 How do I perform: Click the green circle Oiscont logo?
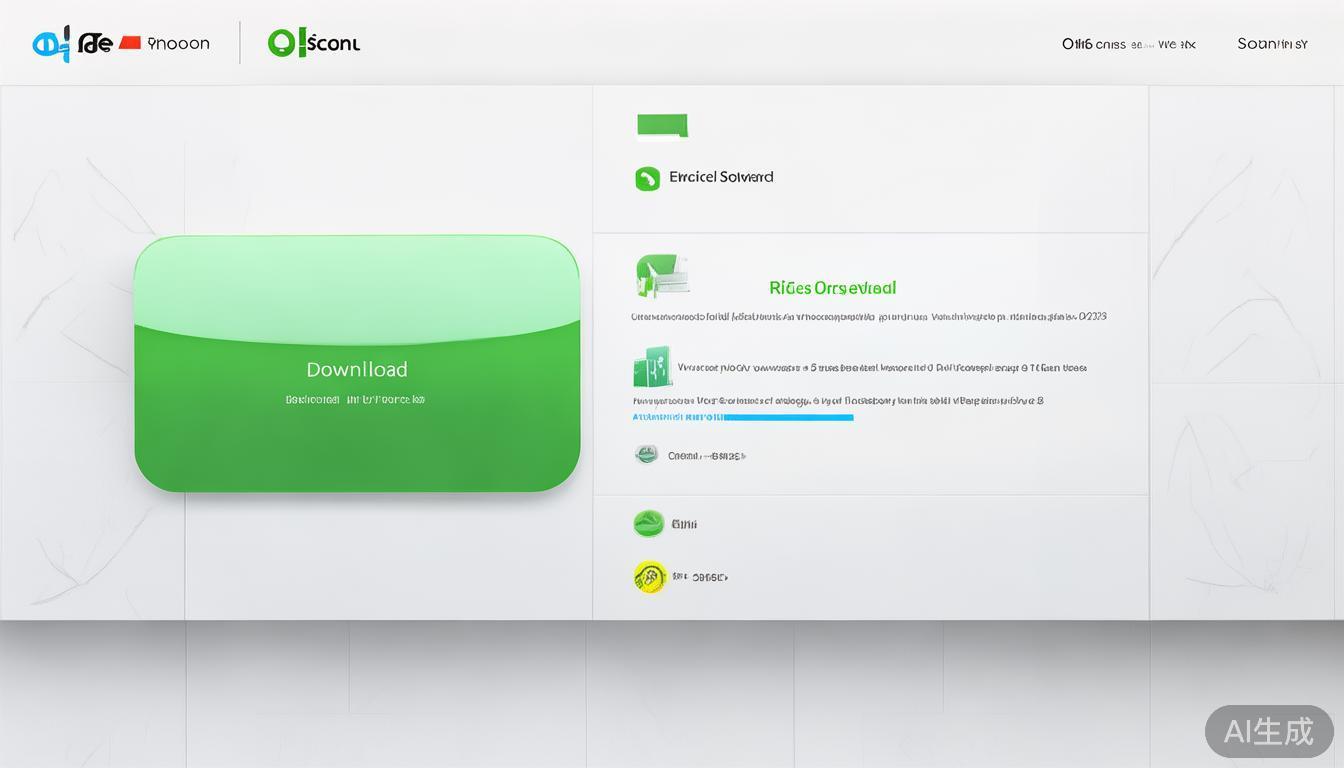[x=281, y=43]
